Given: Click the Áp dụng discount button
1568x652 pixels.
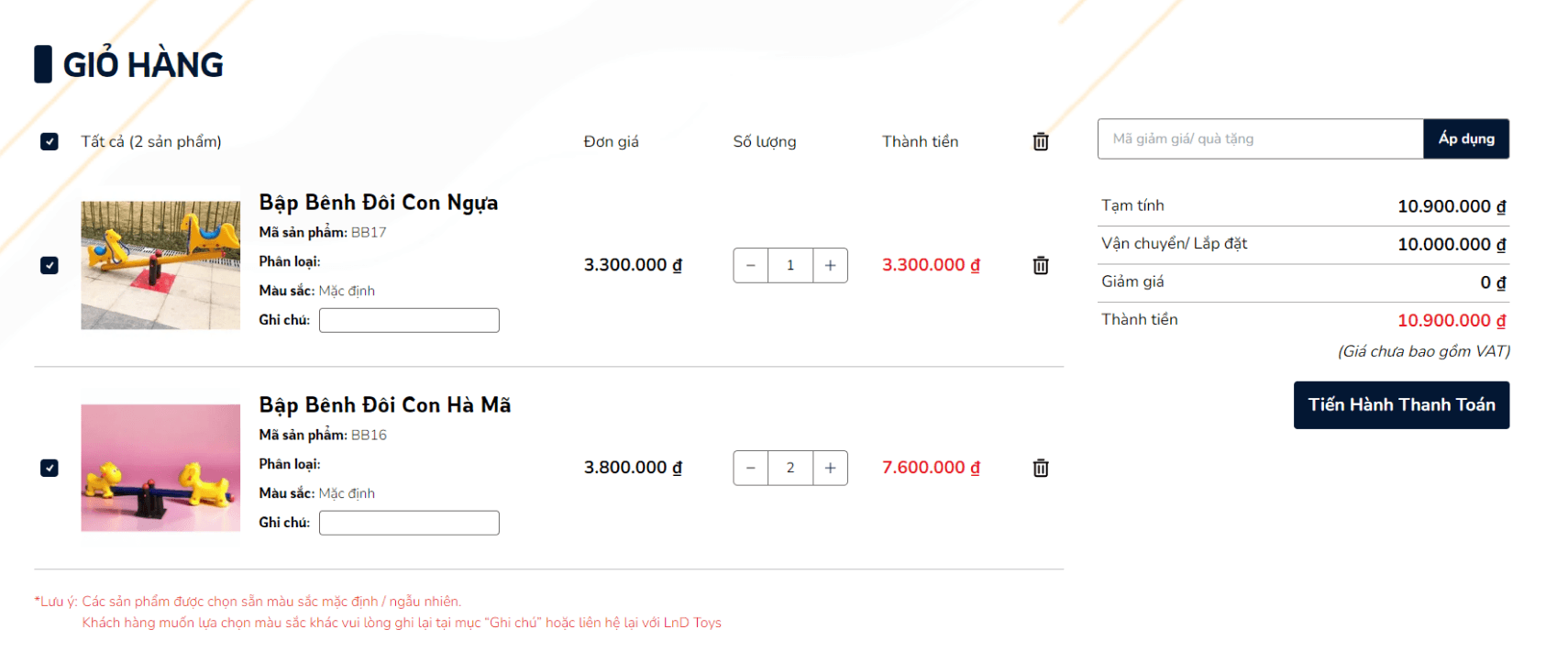Looking at the screenshot, I should pyautogui.click(x=1465, y=138).
